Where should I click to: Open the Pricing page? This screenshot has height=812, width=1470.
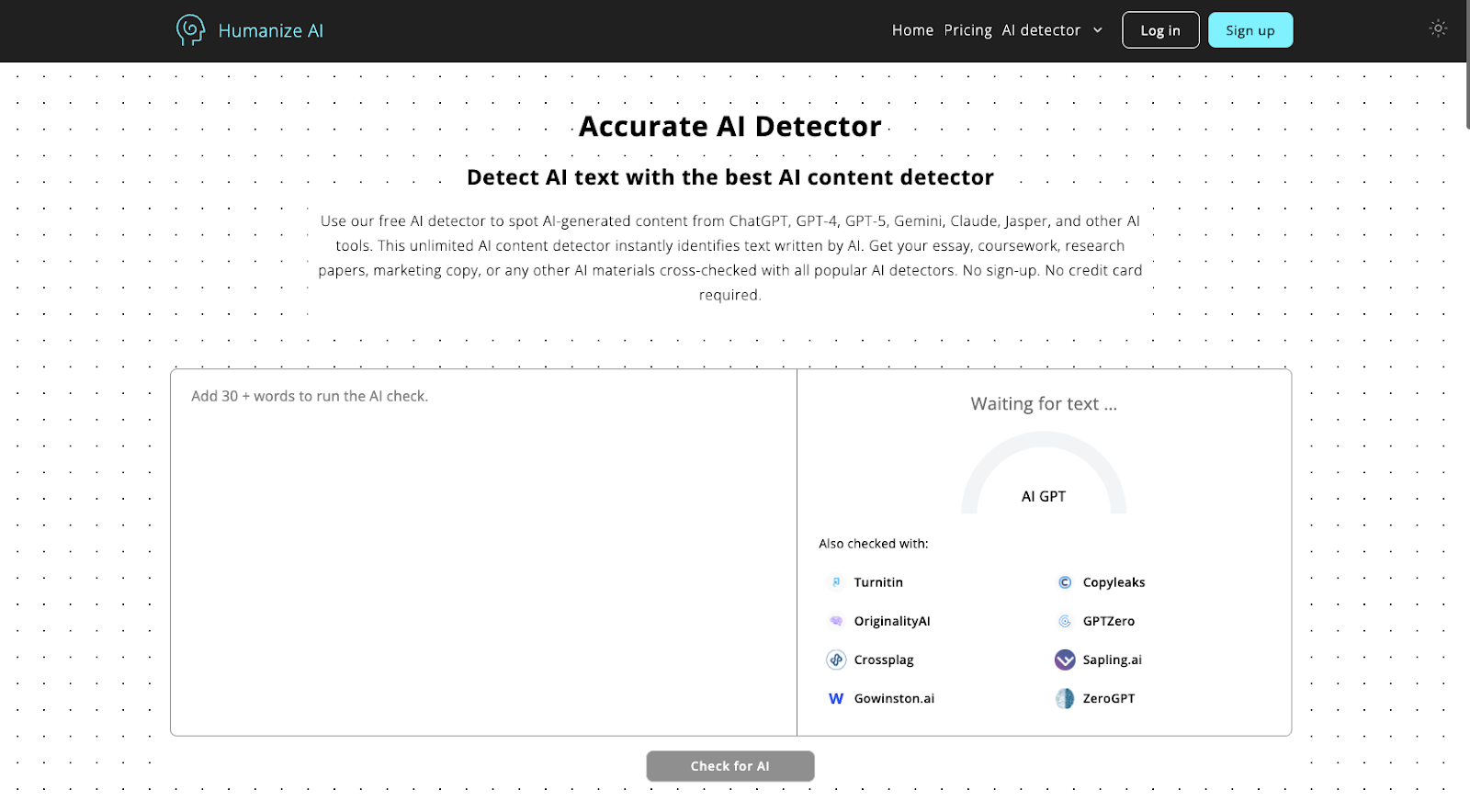tap(967, 30)
